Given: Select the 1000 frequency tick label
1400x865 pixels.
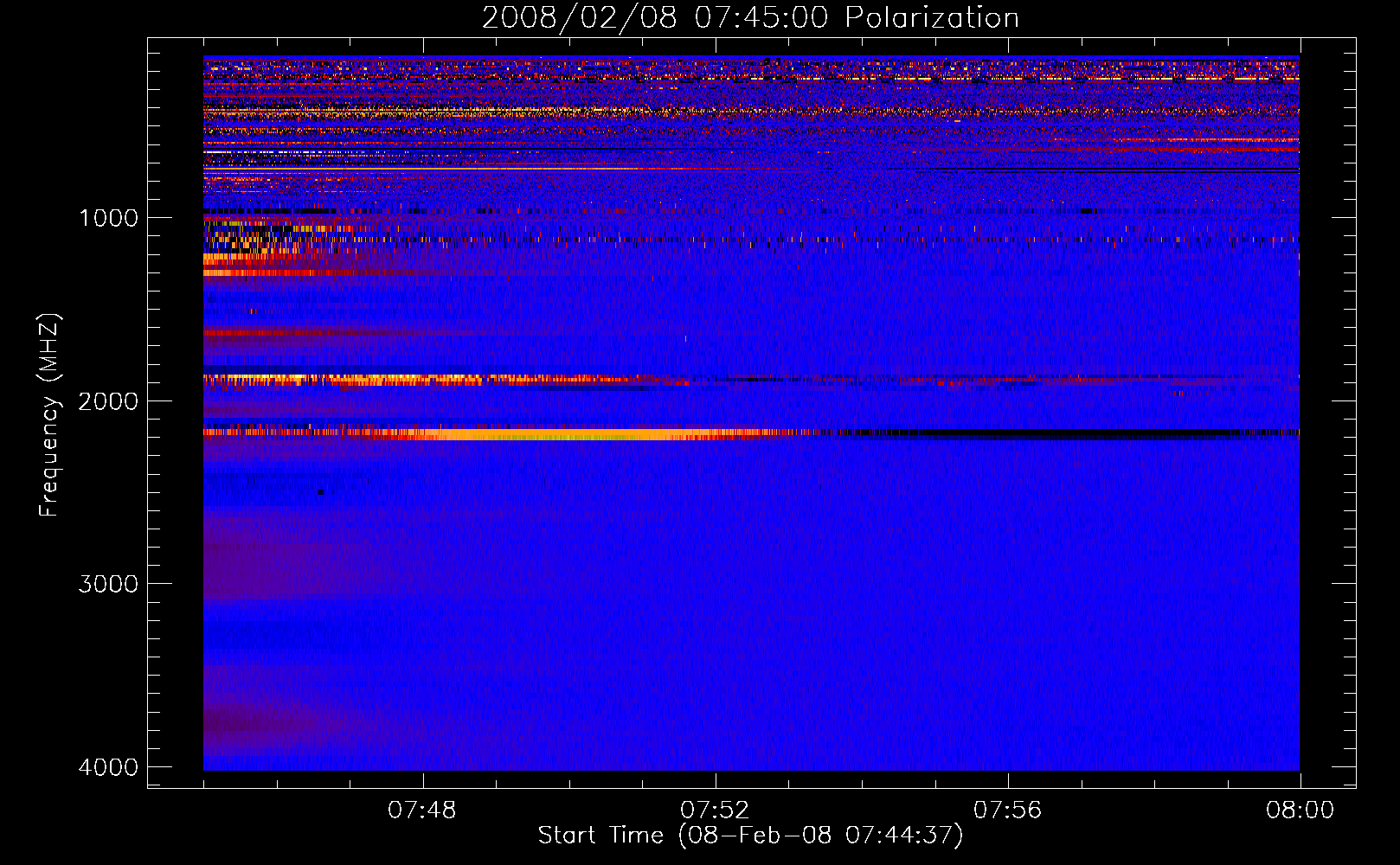Looking at the screenshot, I should [108, 217].
